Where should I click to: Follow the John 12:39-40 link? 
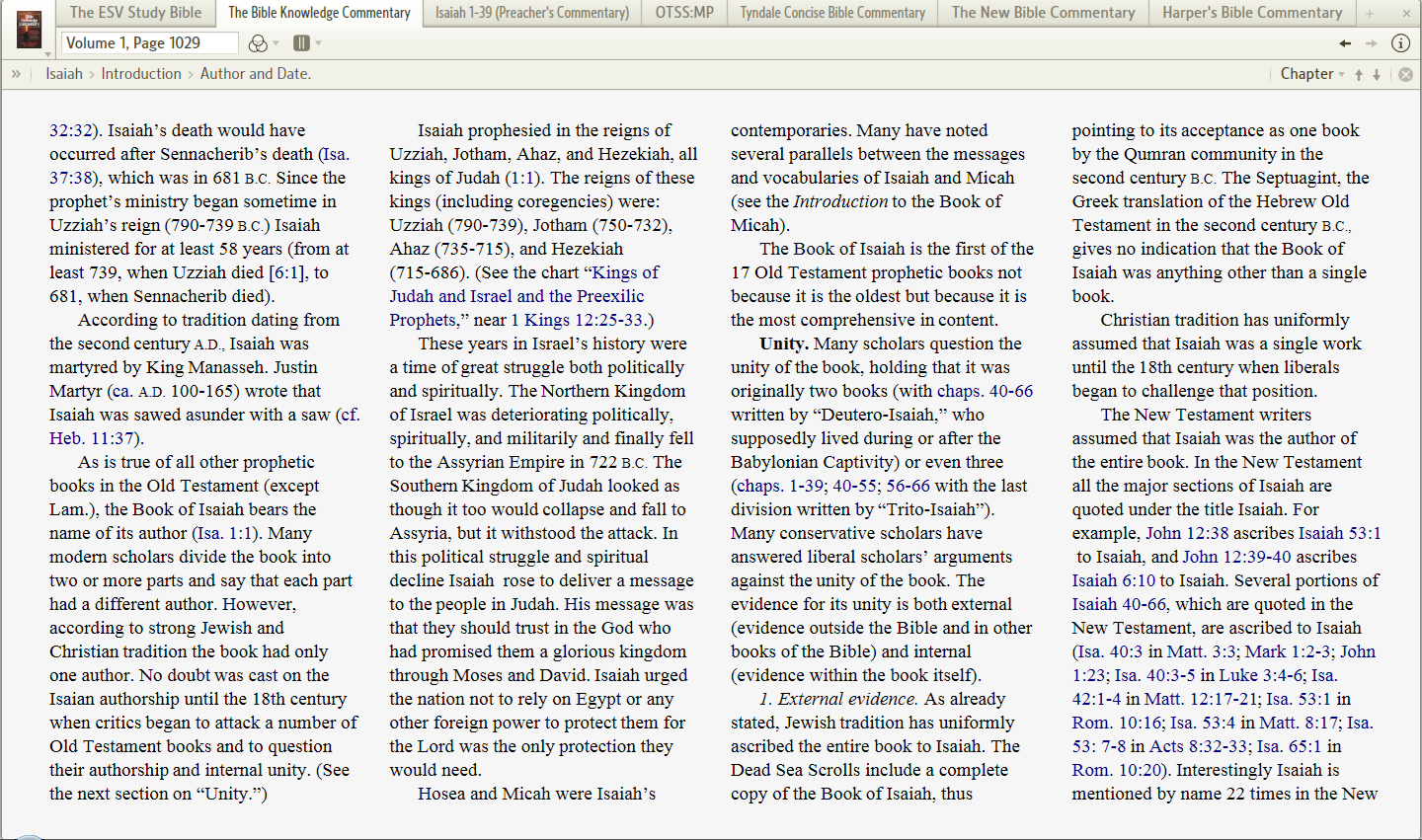tap(1236, 557)
